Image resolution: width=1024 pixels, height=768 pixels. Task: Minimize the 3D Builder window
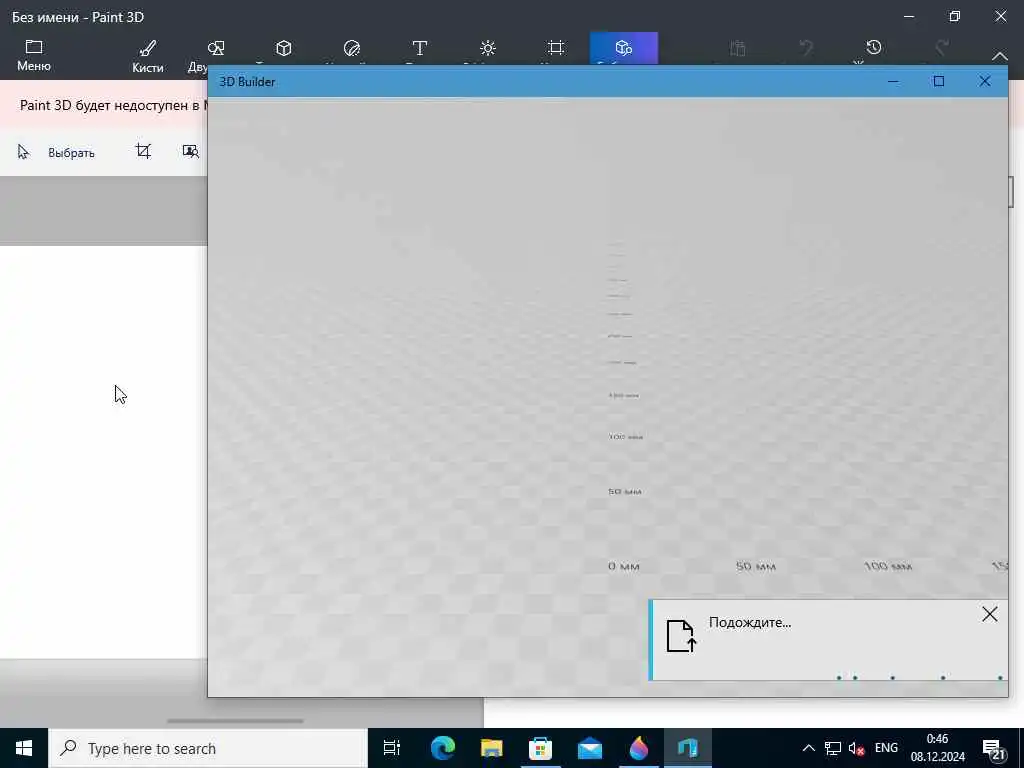(893, 81)
